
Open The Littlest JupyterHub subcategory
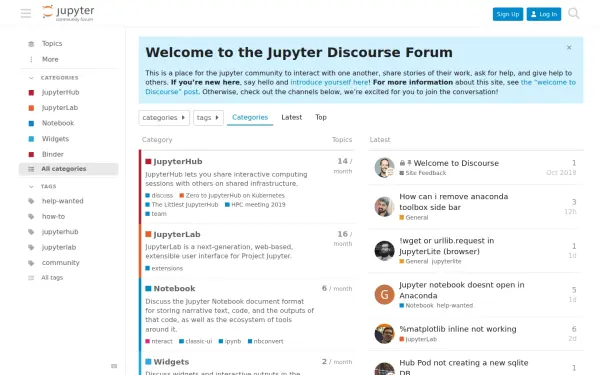point(182,205)
